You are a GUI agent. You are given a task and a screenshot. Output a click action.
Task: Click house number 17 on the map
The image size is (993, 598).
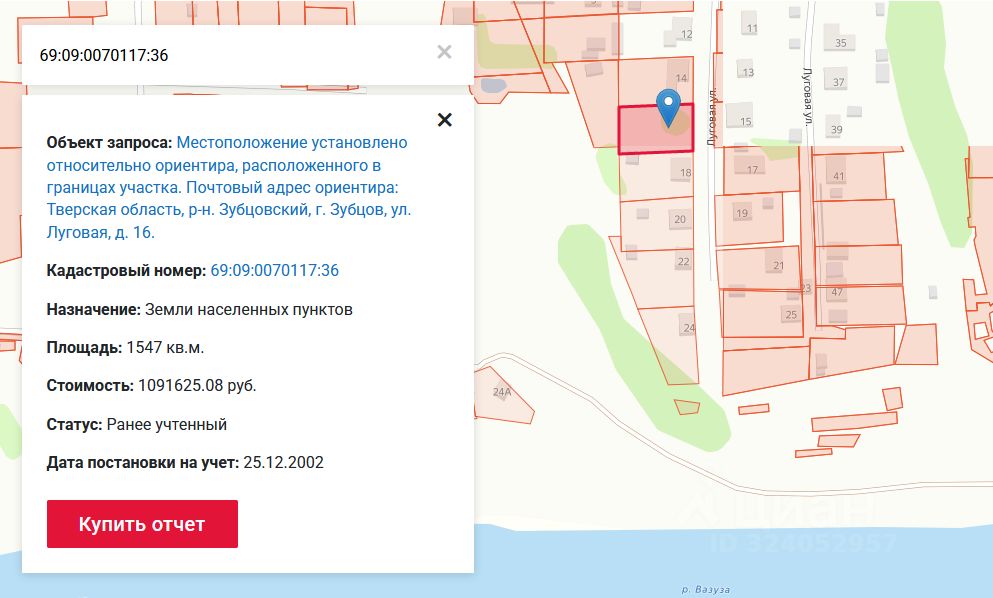click(x=752, y=170)
